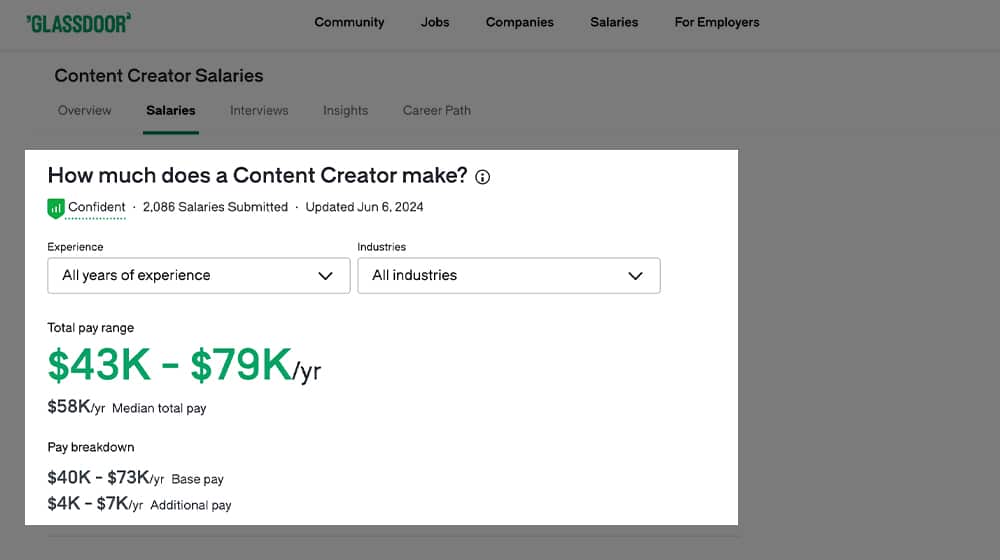Click the 'How much does a Content Creator make?' heading
Viewport: 1000px width, 560px height.
click(x=257, y=175)
